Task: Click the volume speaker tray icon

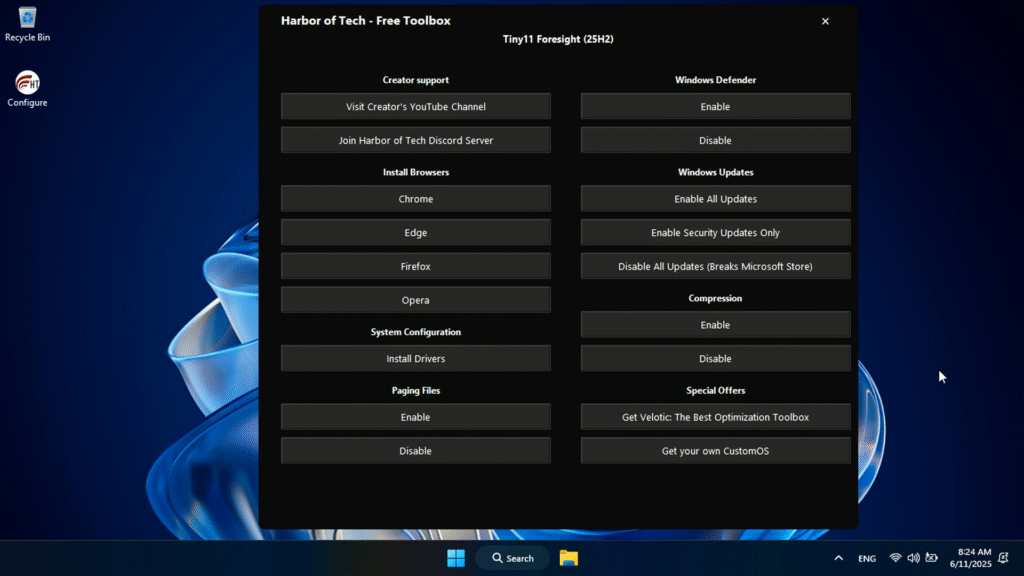Action: click(913, 558)
